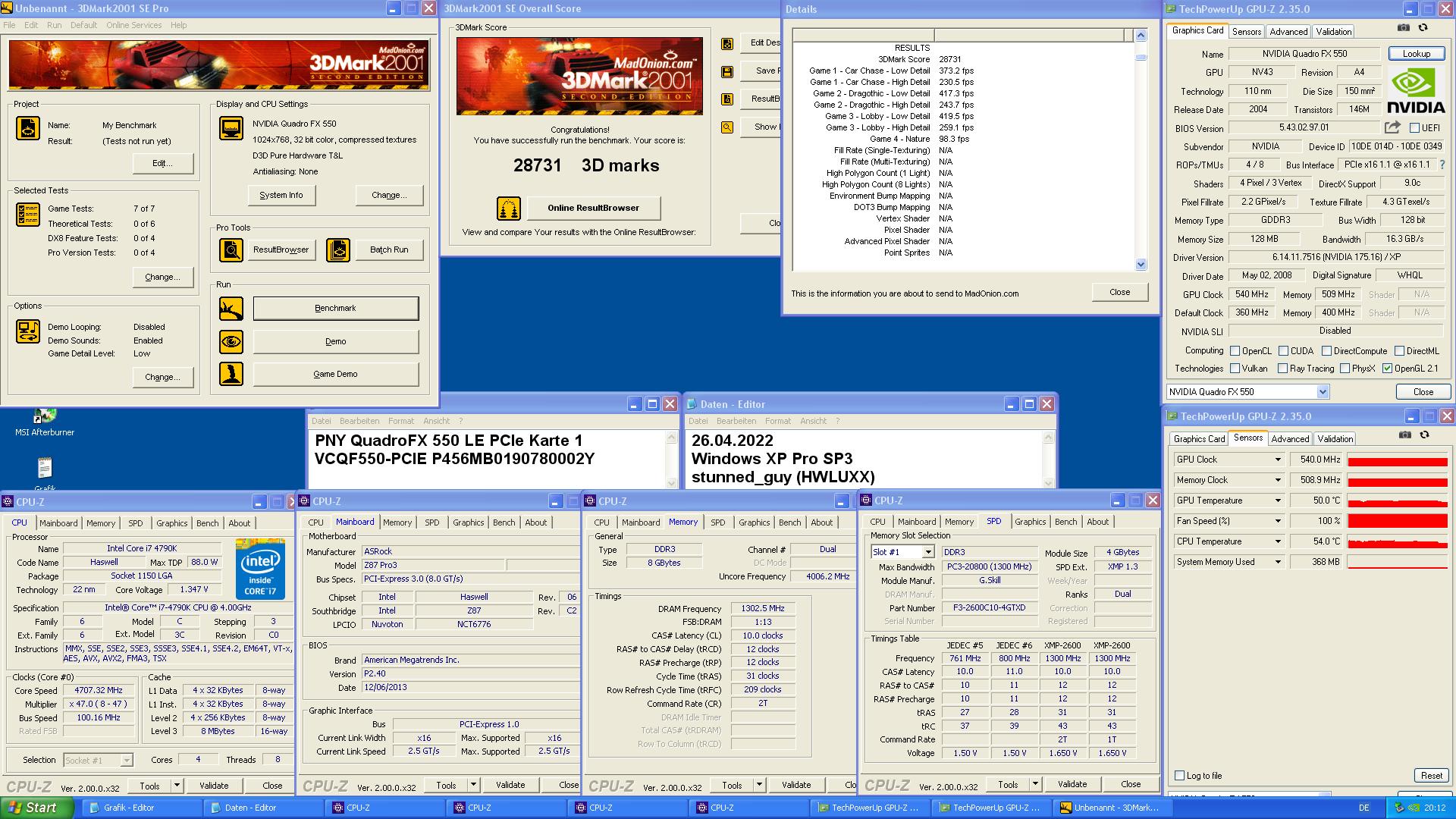Enable the UEFI checkbox
This screenshot has width=1456, height=819.
(1414, 128)
